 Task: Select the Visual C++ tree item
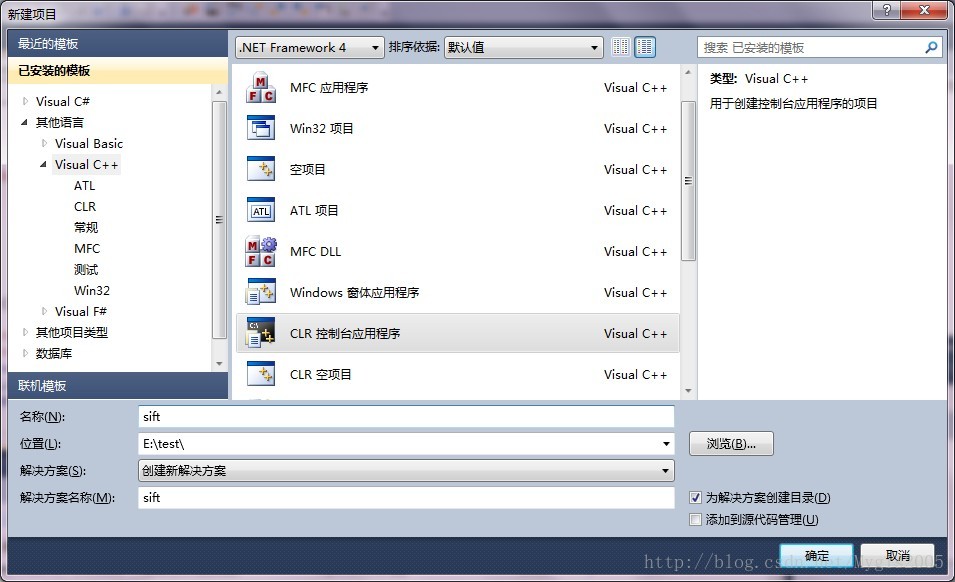point(86,165)
